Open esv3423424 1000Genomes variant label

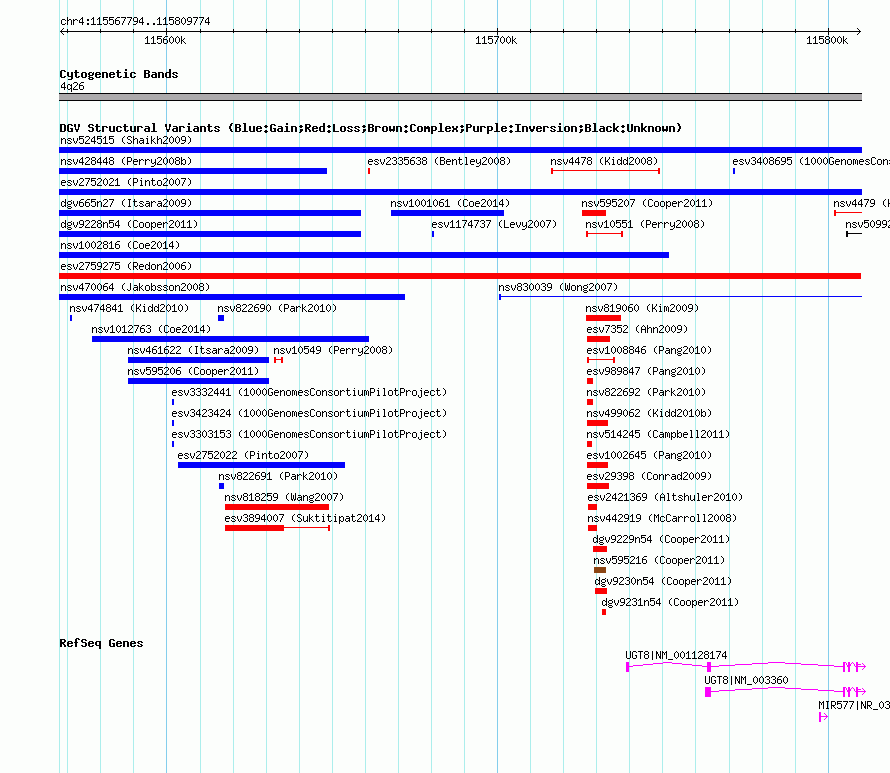[x=309, y=413]
